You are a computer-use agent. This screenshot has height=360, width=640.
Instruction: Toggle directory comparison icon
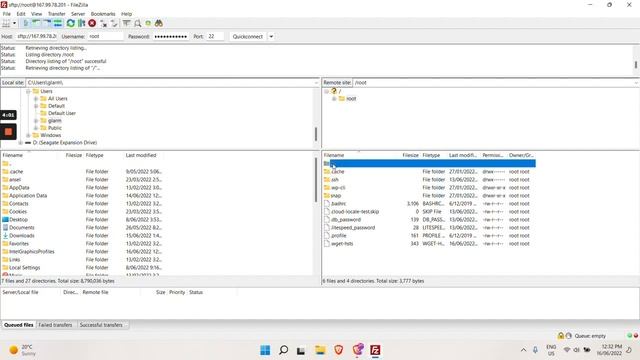[138, 23]
